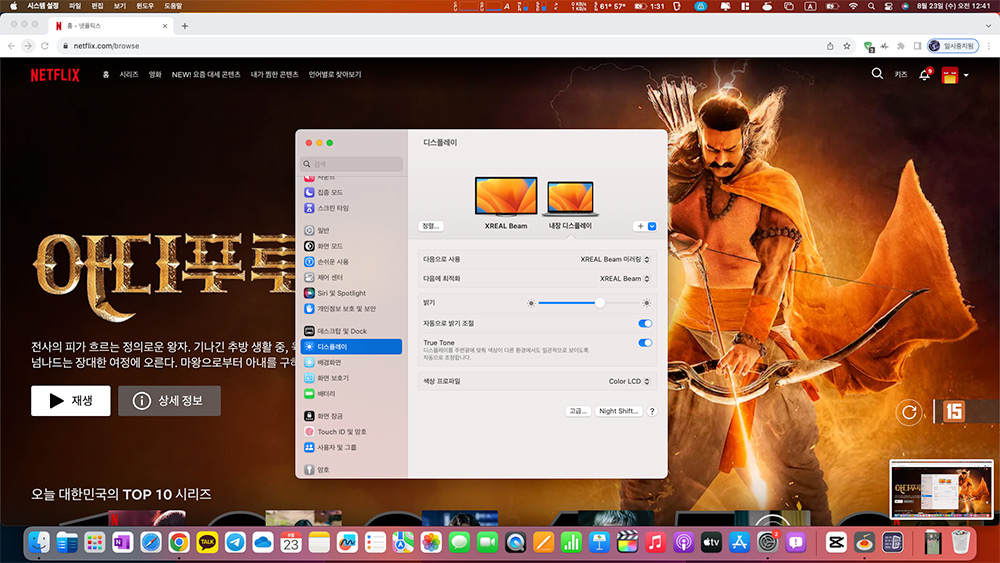
Task: Open the 파일 menu
Action: (75, 6)
